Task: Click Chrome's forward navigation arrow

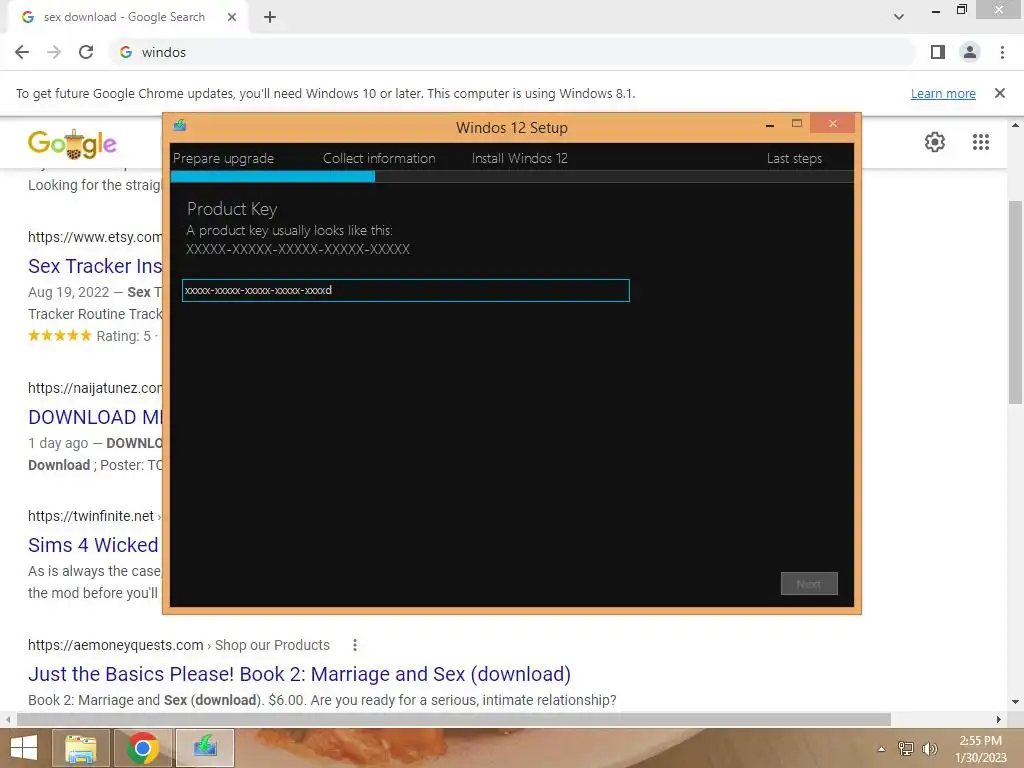Action: click(54, 52)
